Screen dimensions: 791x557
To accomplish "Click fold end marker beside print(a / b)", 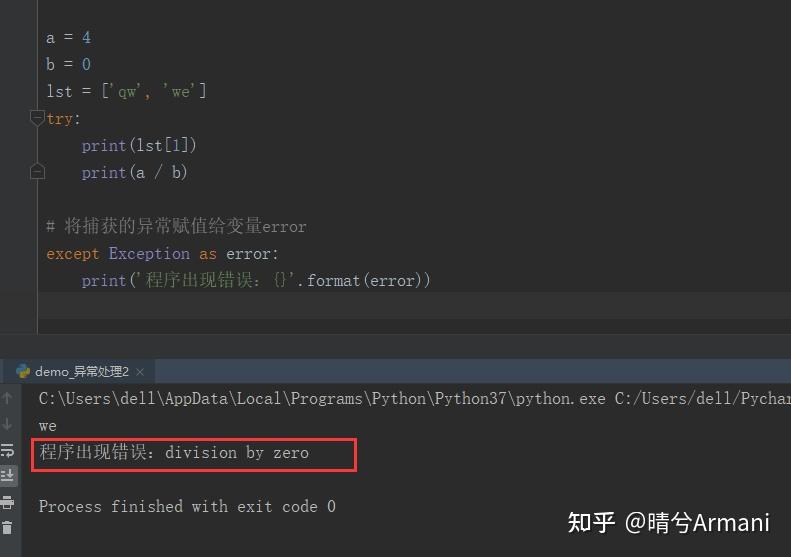I will pos(37,172).
